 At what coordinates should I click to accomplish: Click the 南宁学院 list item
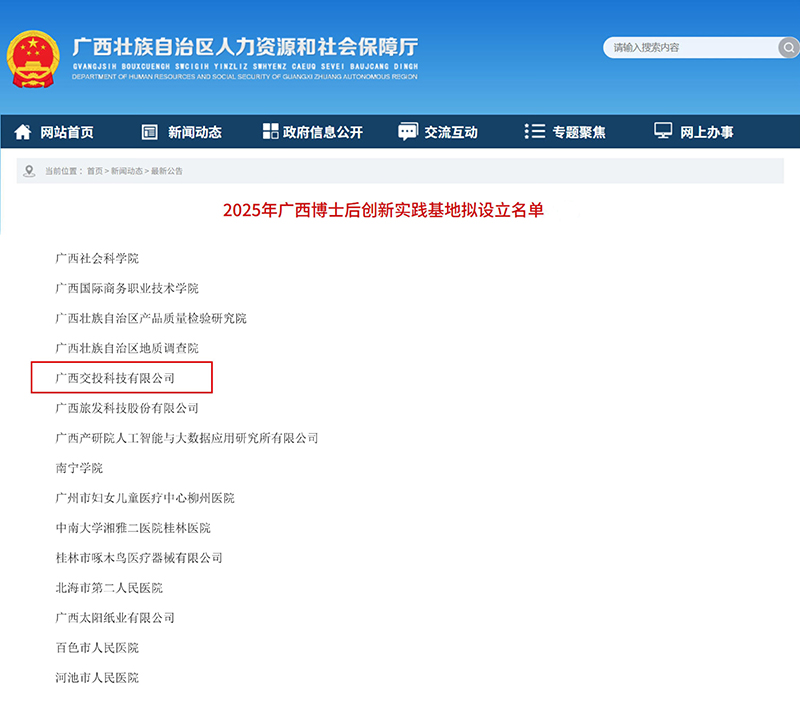pyautogui.click(x=79, y=468)
